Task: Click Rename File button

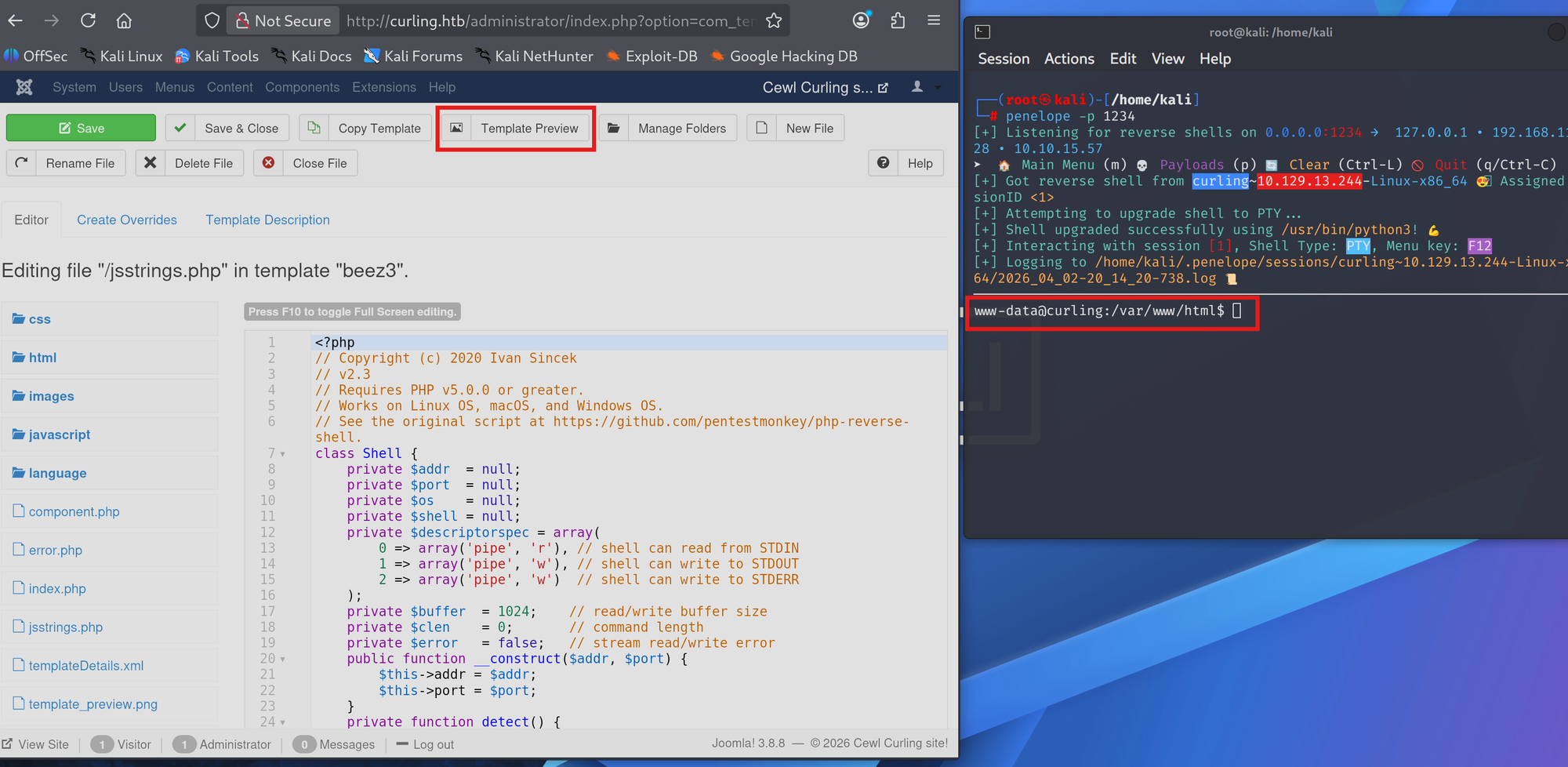Action: pyautogui.click(x=66, y=163)
